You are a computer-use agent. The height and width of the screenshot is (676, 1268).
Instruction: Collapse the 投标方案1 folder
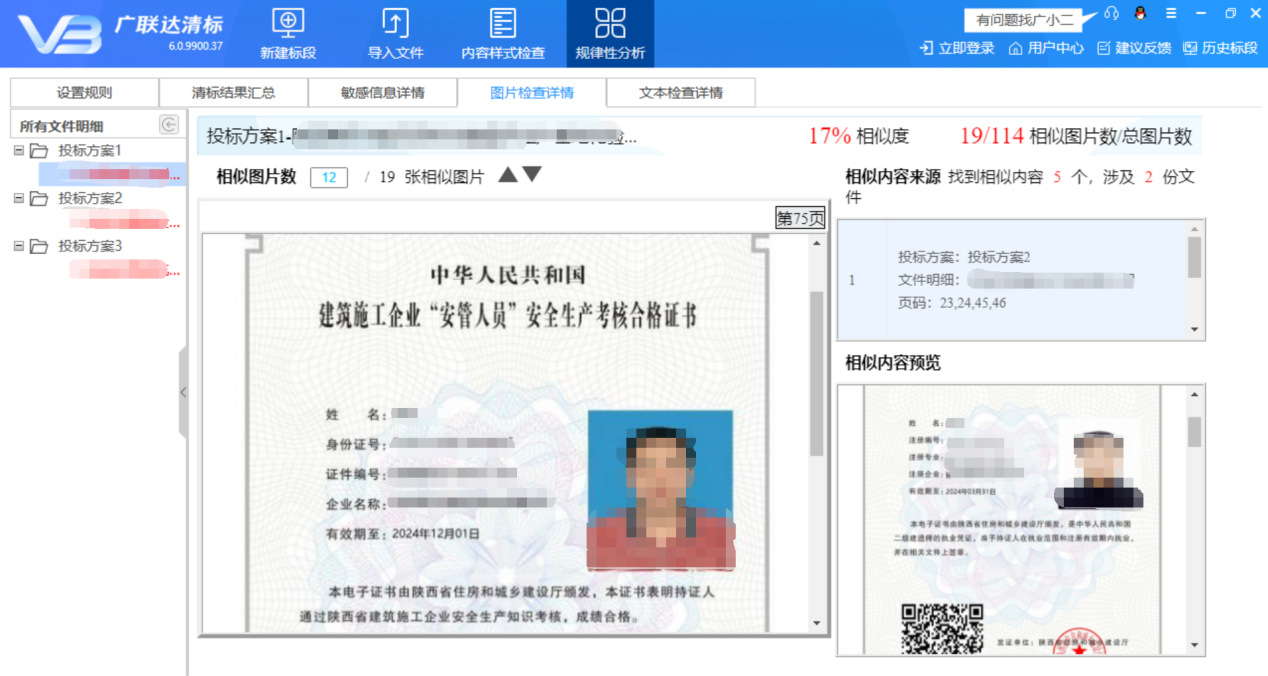point(18,150)
